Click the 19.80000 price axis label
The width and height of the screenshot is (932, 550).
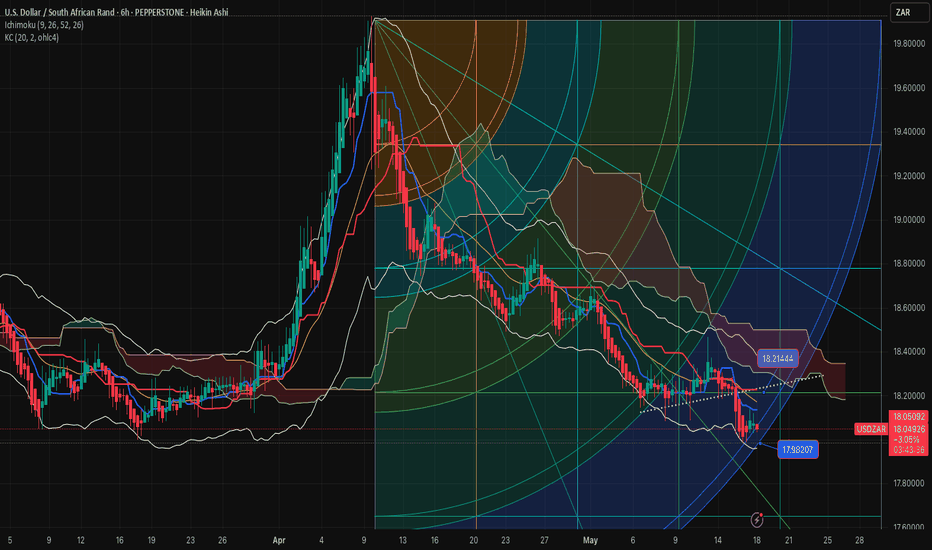909,43
